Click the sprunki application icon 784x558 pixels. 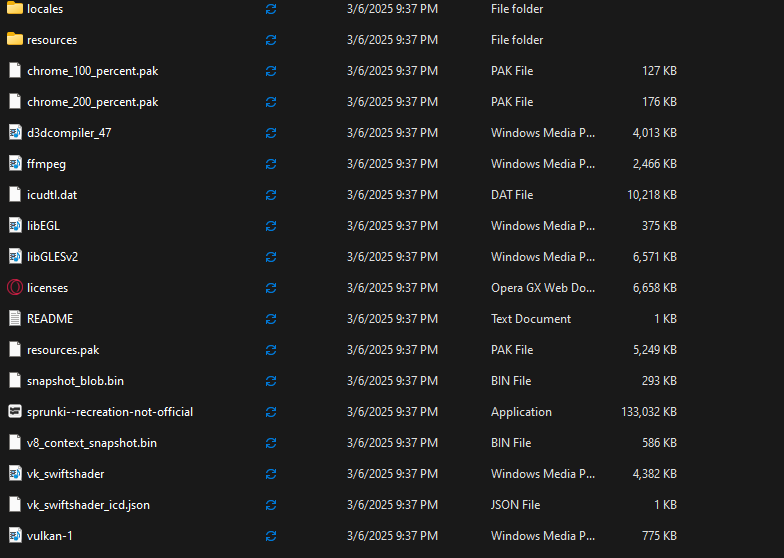coord(14,412)
